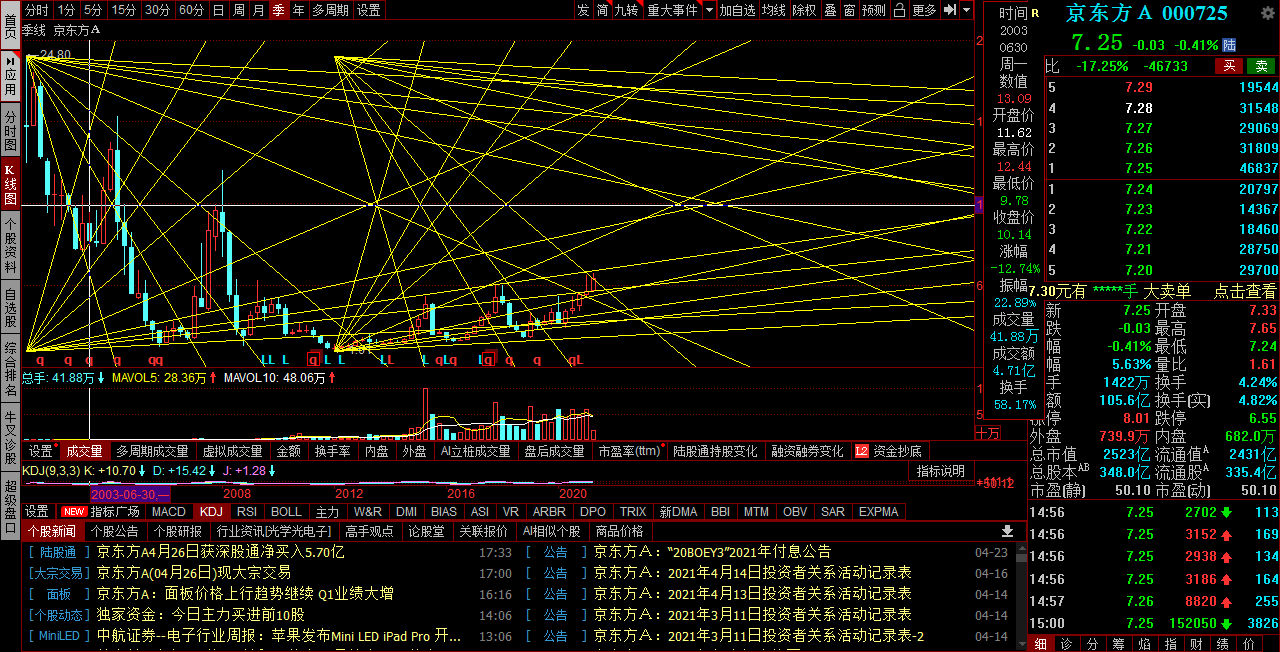The width and height of the screenshot is (1280, 652).
Task: Select the 分 bottom tab in the quote panel
Action: coord(1092,643)
